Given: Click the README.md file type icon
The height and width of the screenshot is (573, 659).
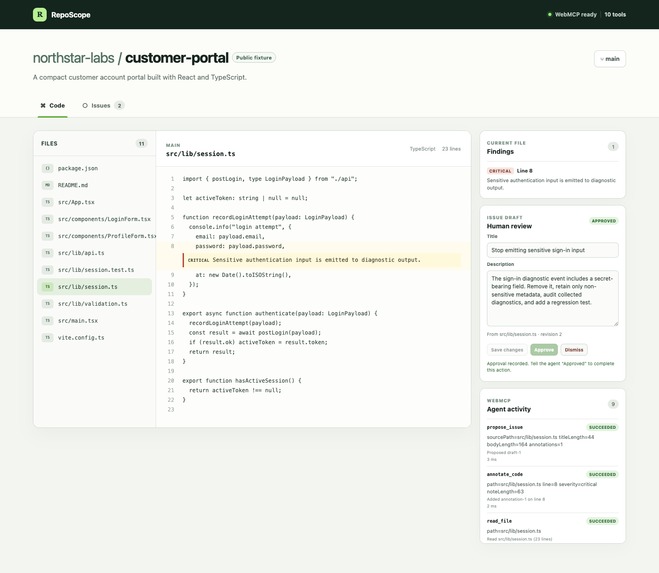Looking at the screenshot, I should point(47,185).
